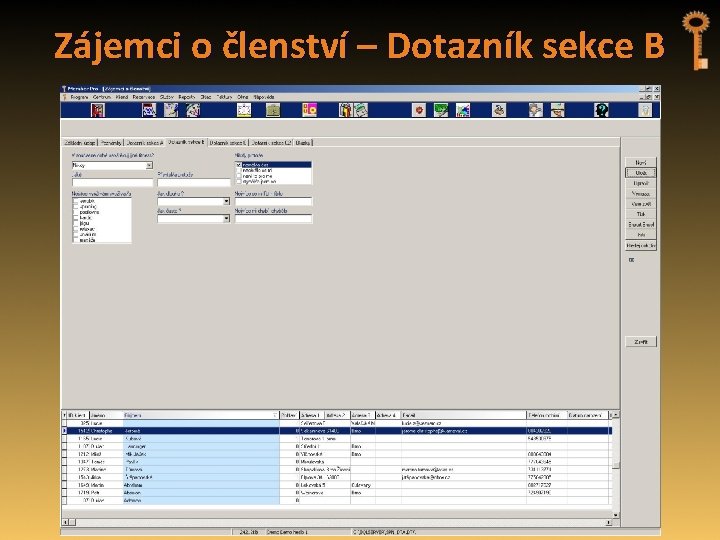
Task: Tick the last checkbox in the upper checklist
Action: pos(239,181)
